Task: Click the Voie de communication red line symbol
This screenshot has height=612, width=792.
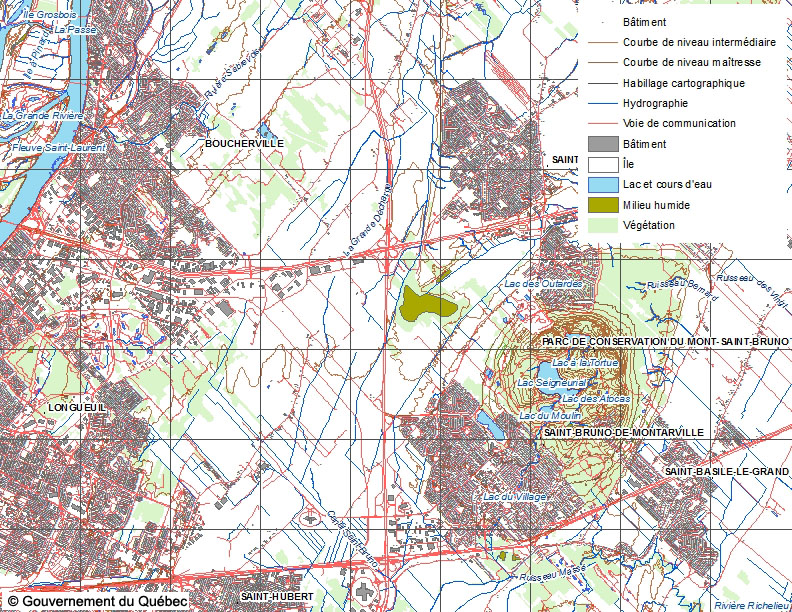Action: click(x=603, y=123)
